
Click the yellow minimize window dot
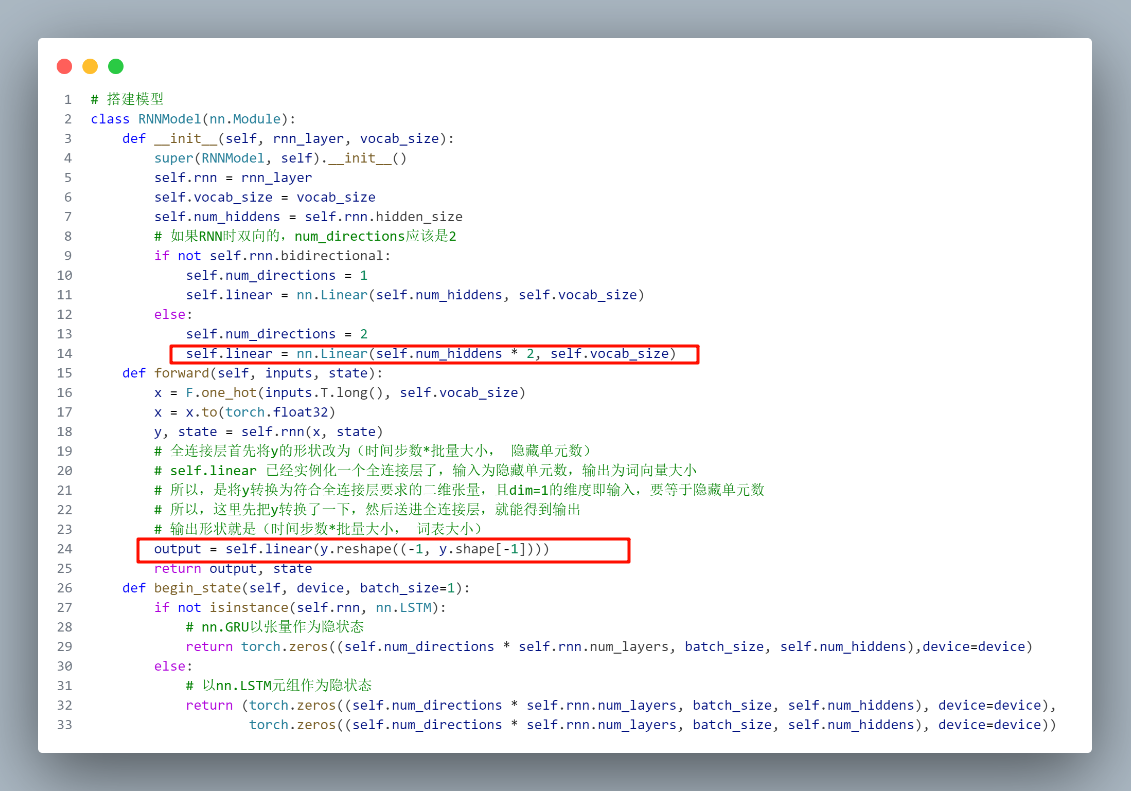coord(90,66)
